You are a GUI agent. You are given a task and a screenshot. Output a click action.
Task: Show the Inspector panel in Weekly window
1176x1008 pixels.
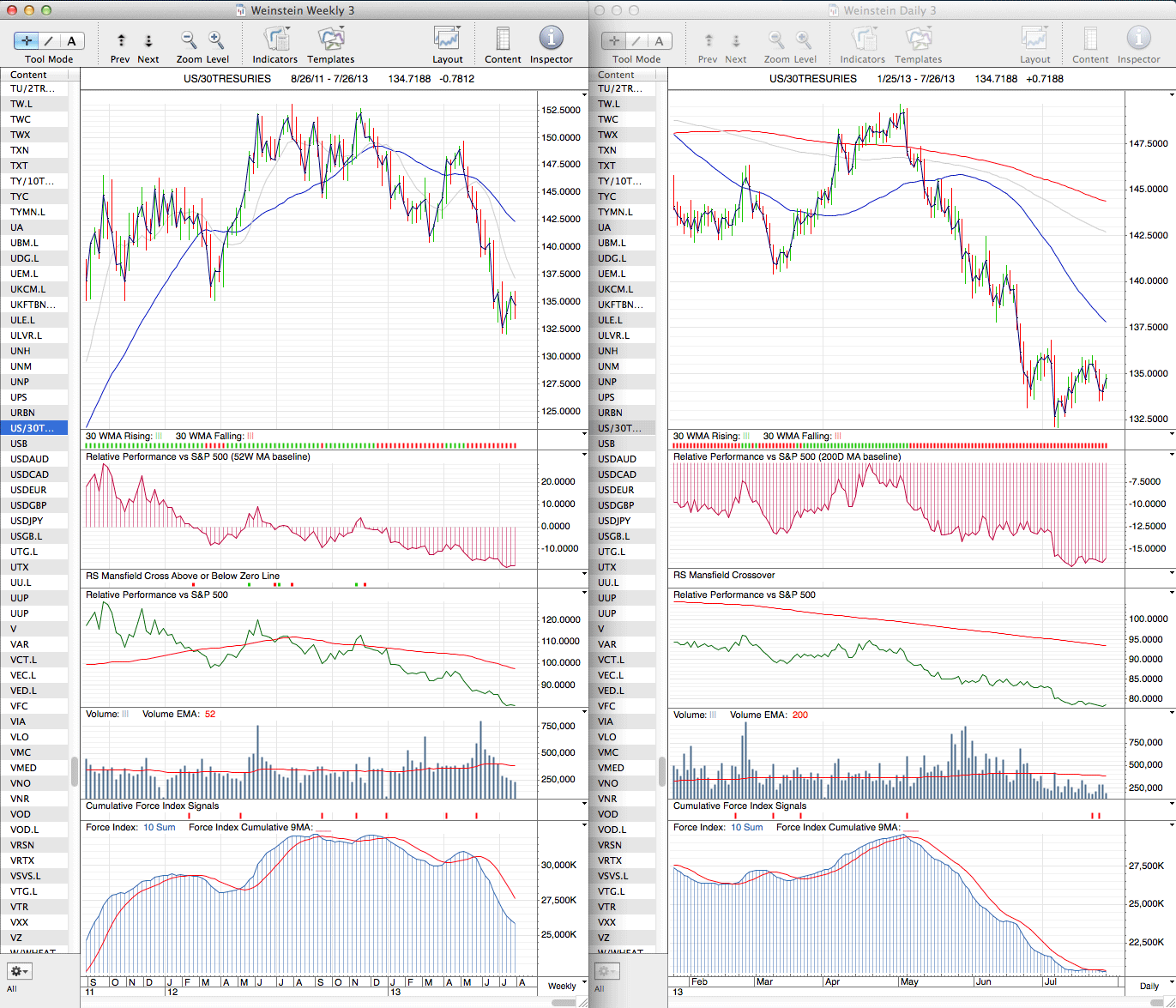[x=551, y=39]
